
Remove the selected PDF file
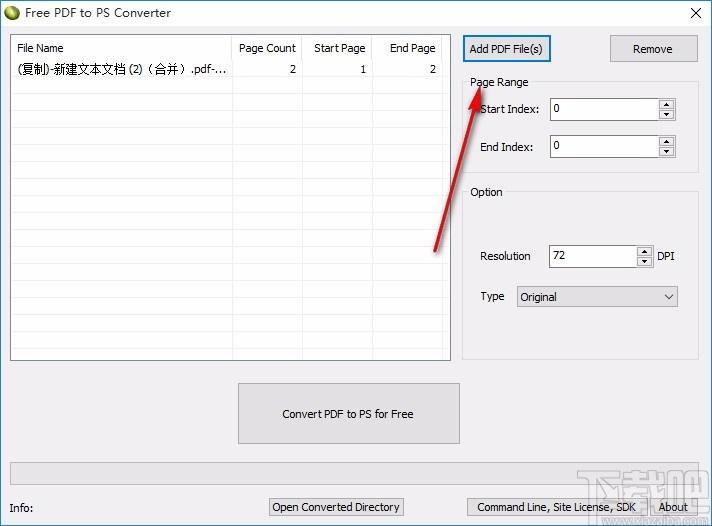pyautogui.click(x=653, y=49)
